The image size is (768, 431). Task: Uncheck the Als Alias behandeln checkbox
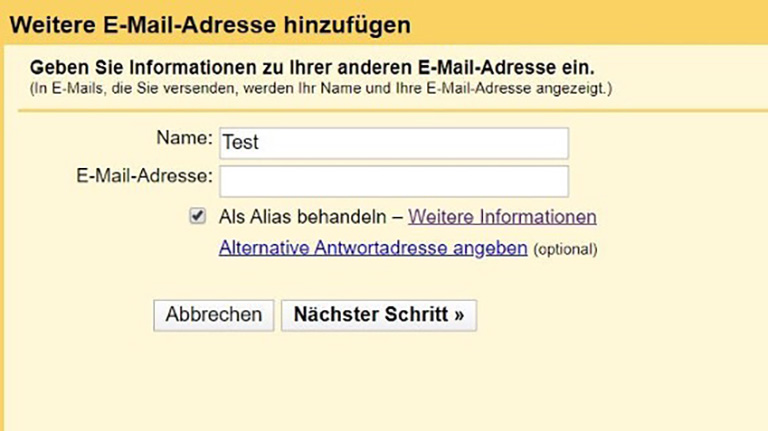pos(198,216)
